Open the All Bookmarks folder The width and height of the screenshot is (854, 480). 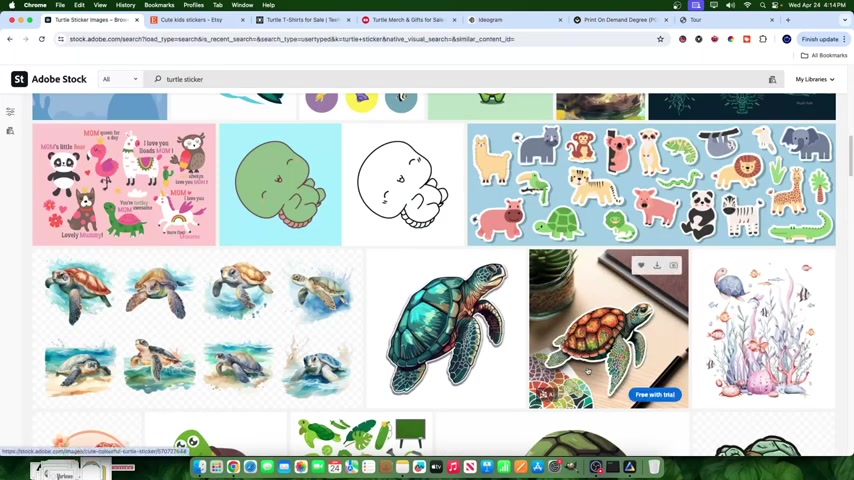(824, 56)
